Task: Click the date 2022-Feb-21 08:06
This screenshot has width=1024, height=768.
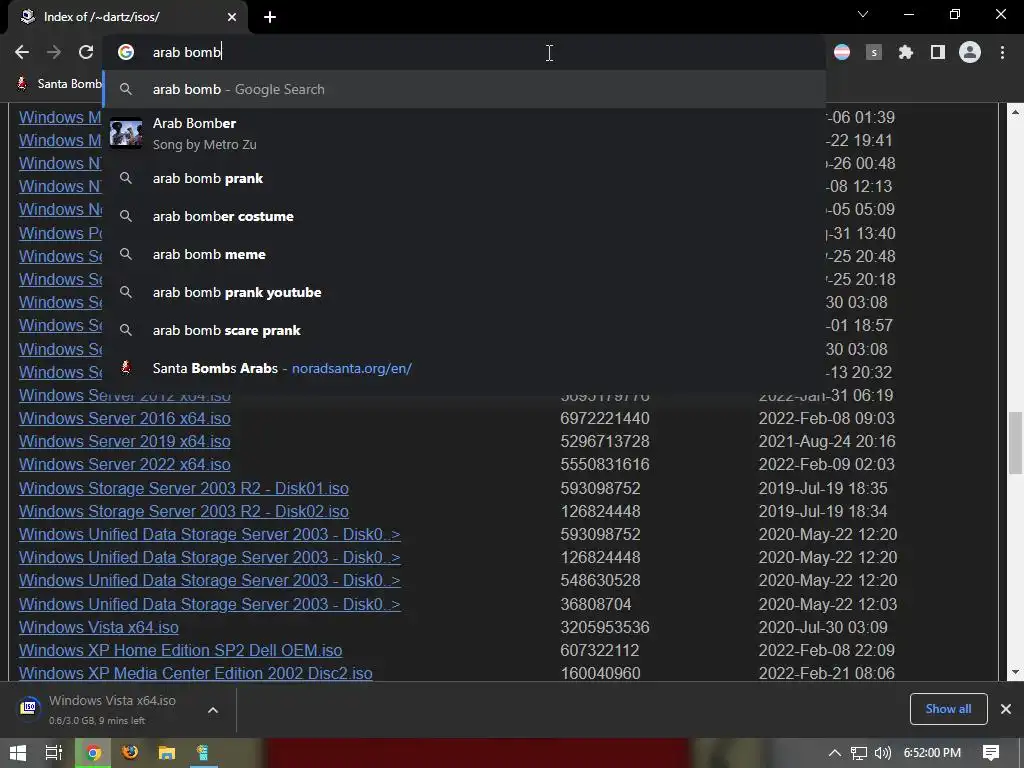Action: click(827, 673)
